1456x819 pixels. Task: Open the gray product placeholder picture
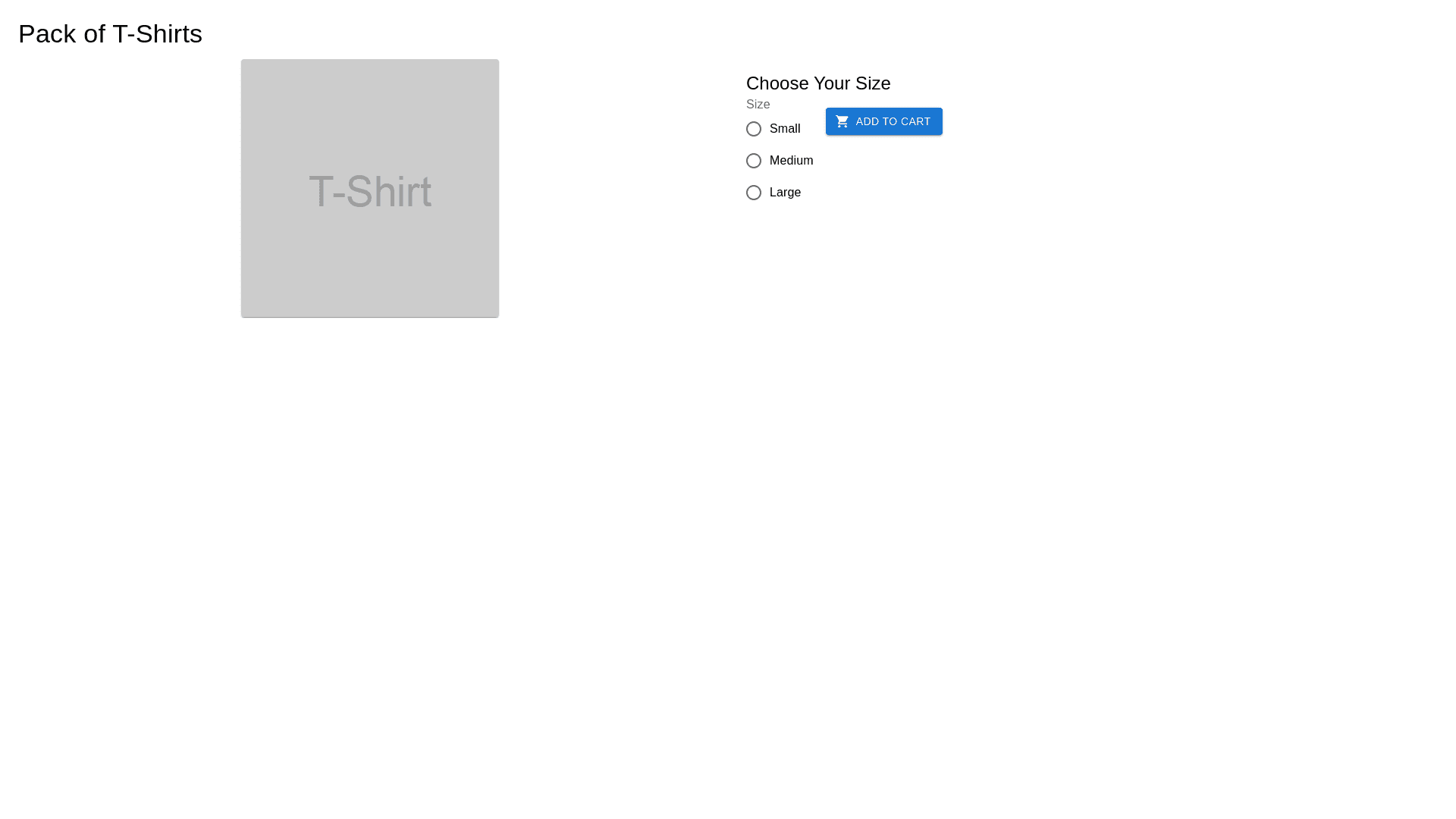(x=370, y=188)
